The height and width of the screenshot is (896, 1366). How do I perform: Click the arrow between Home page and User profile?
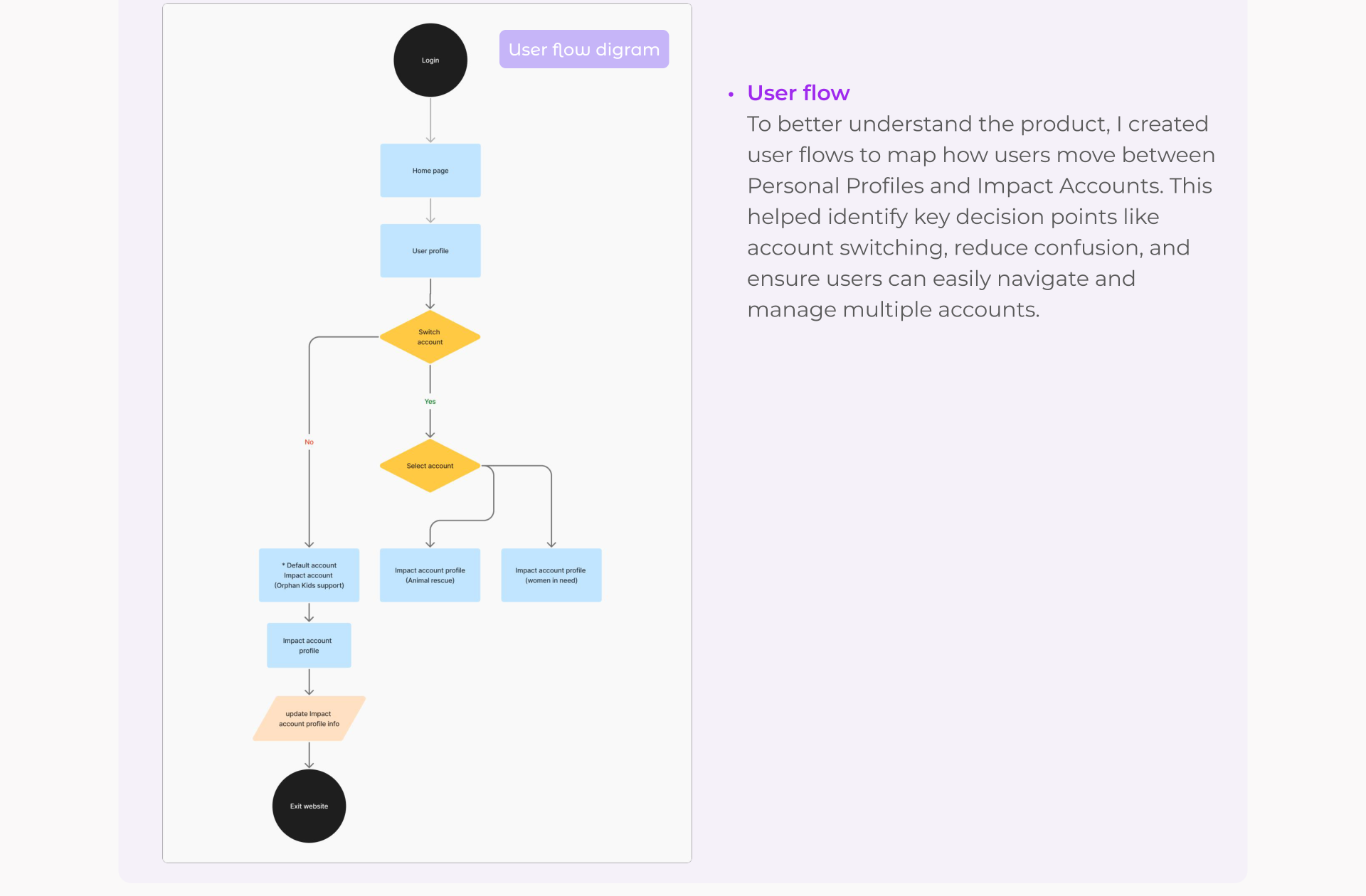430,210
